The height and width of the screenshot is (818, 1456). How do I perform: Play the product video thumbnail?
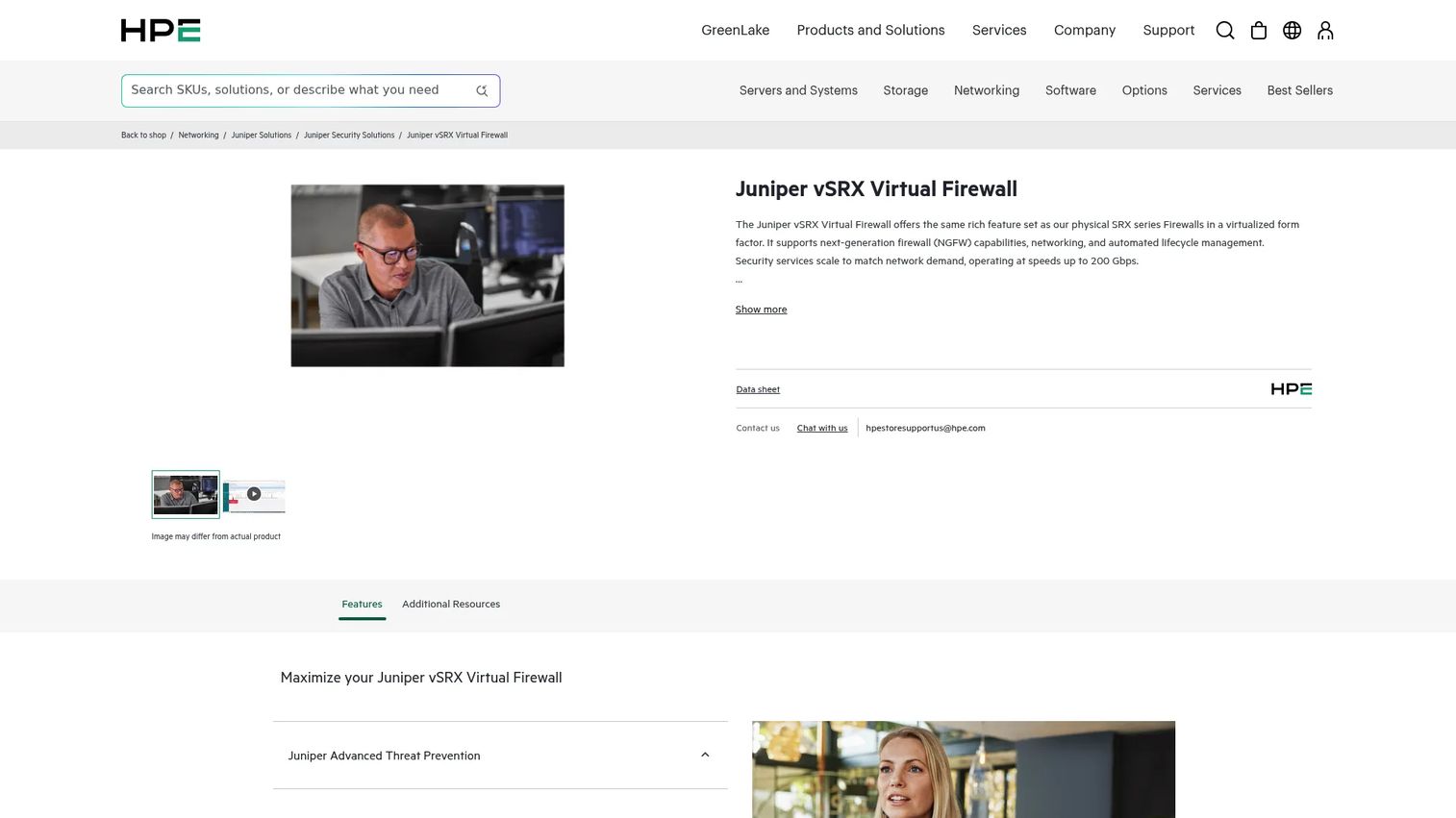[x=254, y=494]
